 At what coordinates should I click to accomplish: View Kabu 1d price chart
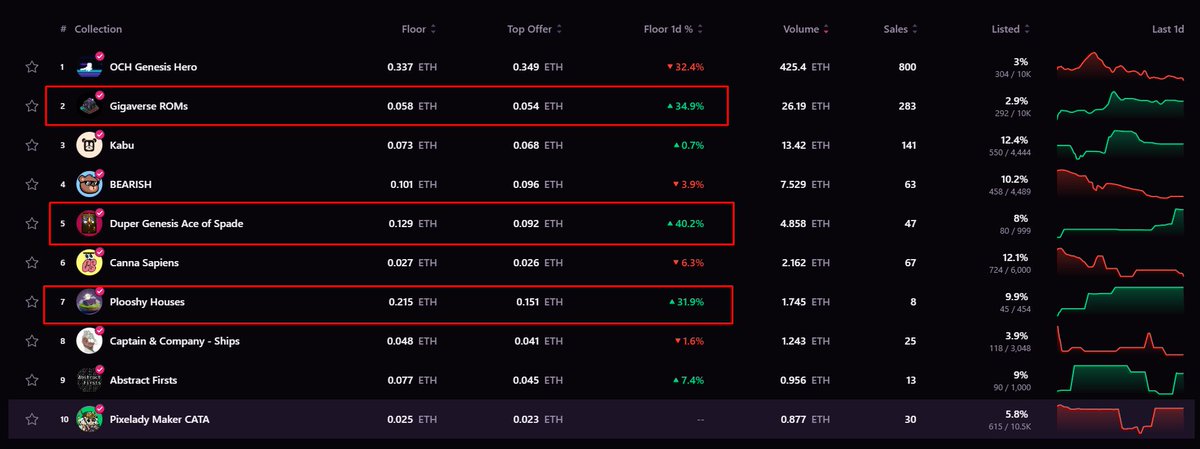(1120, 146)
